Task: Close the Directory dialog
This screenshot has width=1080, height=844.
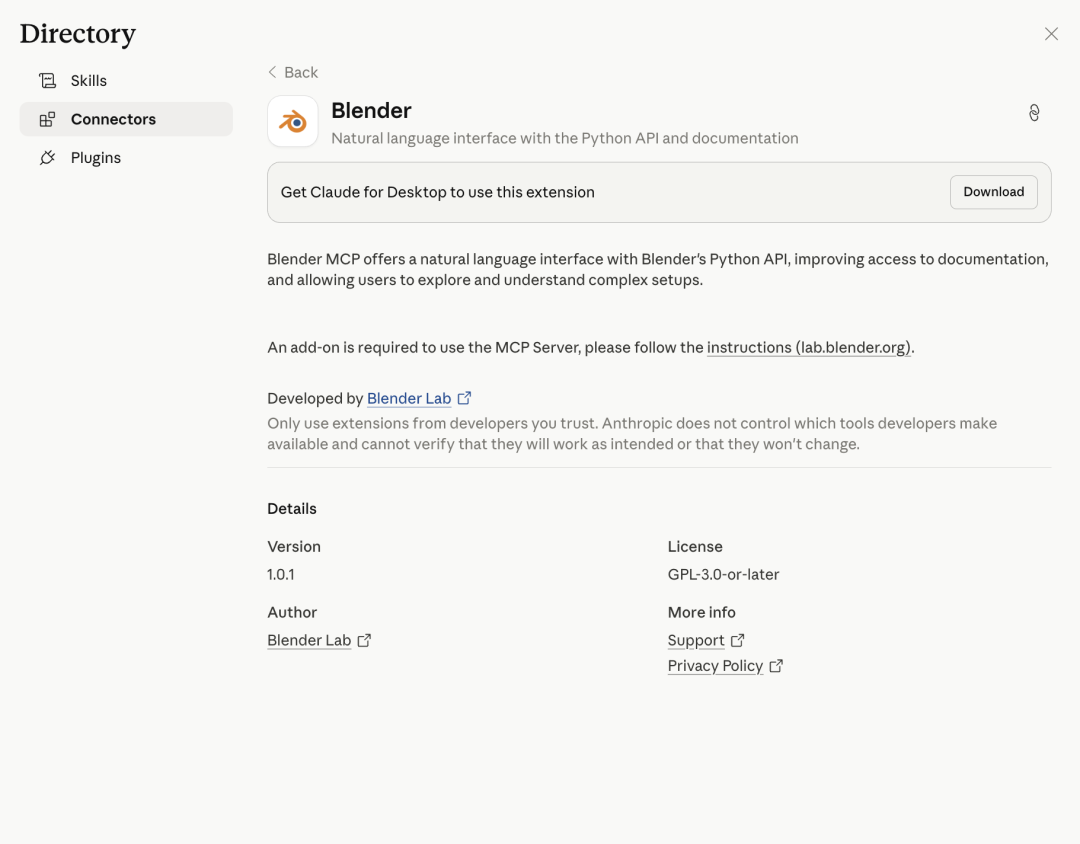Action: (1051, 34)
